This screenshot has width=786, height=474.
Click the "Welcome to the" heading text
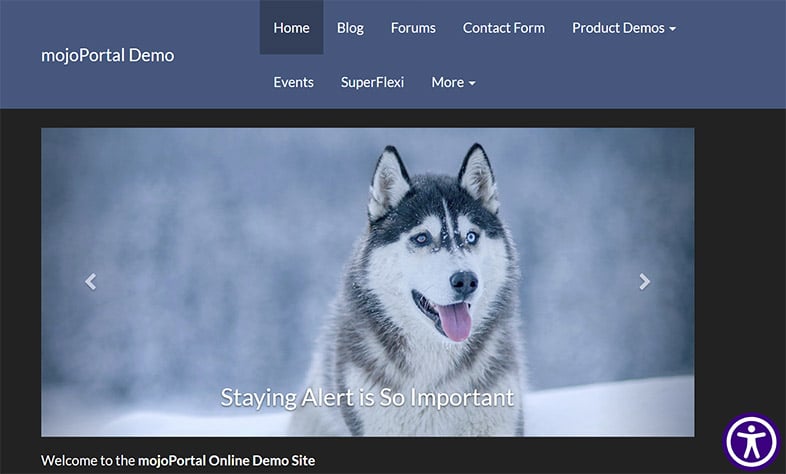[x=87, y=461]
